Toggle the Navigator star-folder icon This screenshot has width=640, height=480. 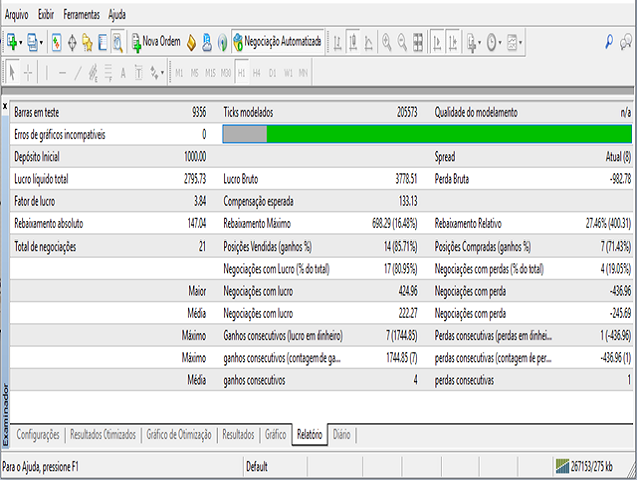(86, 42)
